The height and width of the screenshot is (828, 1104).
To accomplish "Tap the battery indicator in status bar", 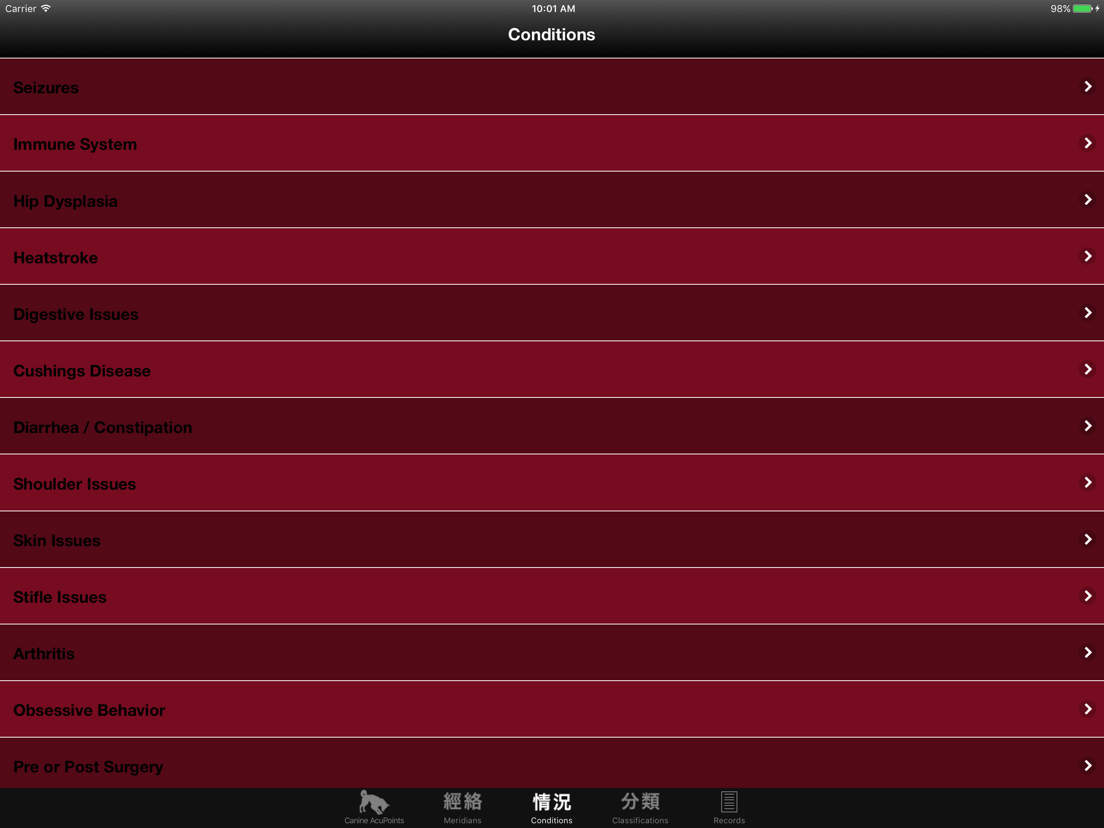I will [1083, 8].
